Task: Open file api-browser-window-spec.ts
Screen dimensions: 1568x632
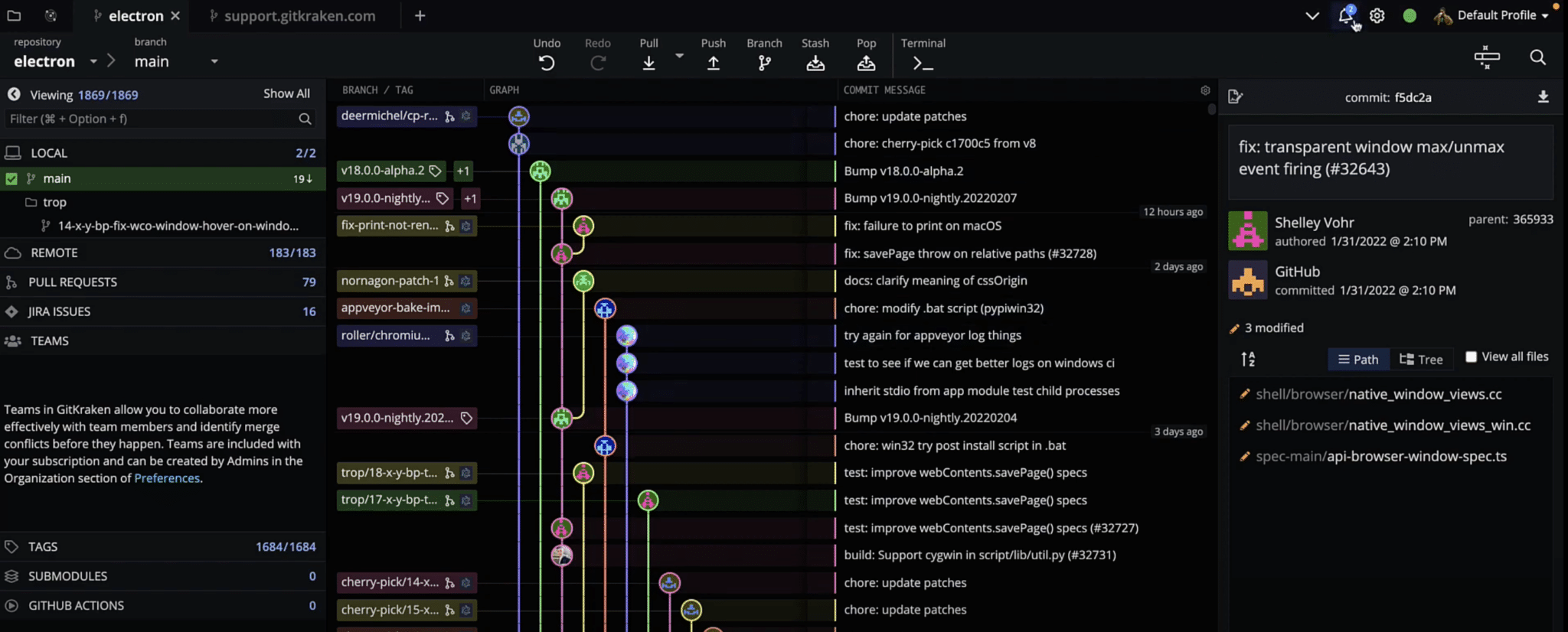Action: click(x=1380, y=457)
